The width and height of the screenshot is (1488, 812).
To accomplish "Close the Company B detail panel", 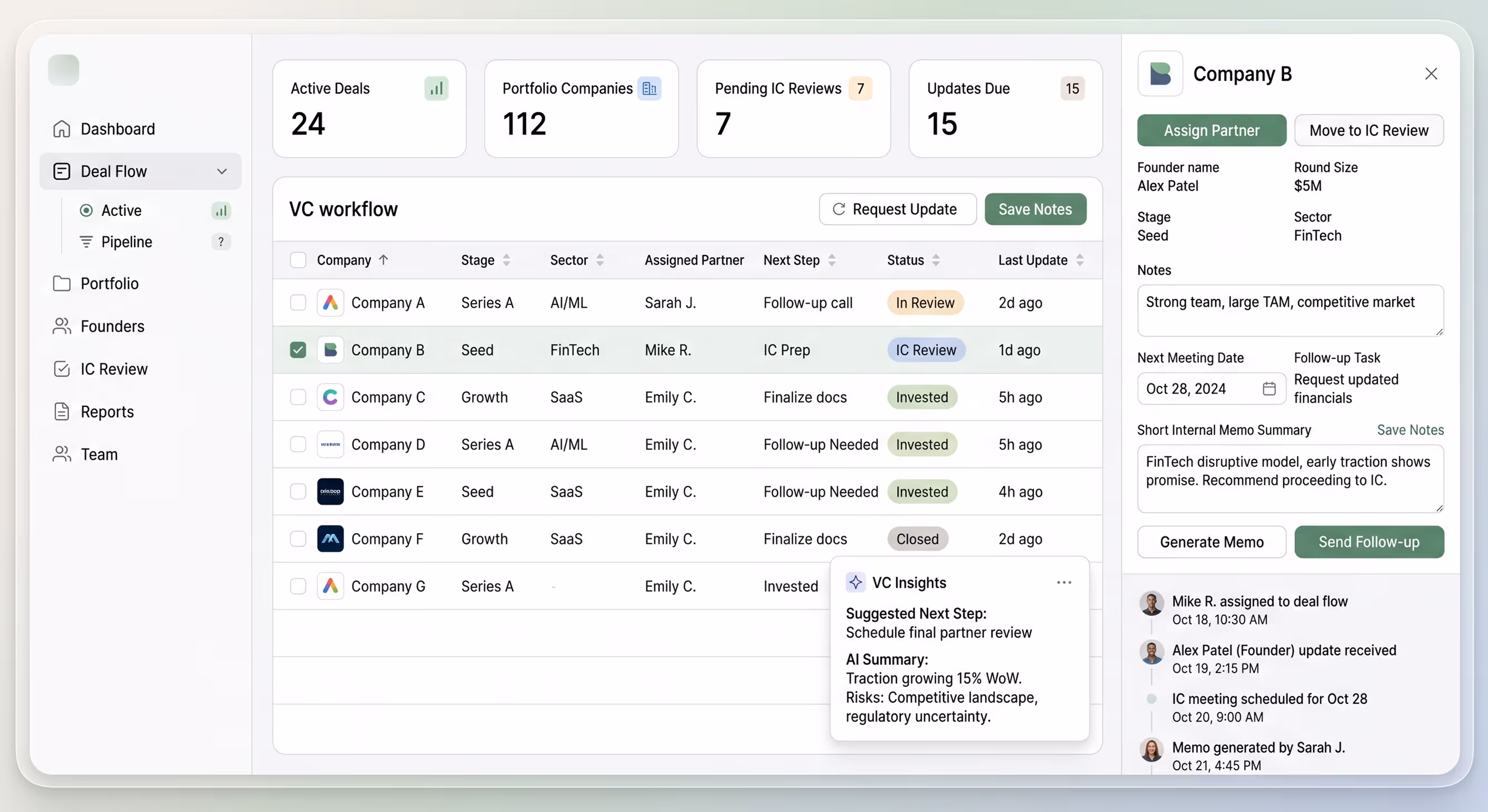I will pos(1431,74).
